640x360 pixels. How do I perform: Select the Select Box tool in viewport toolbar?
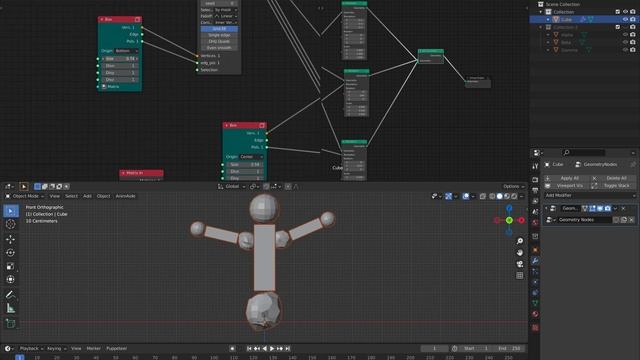coord(11,211)
